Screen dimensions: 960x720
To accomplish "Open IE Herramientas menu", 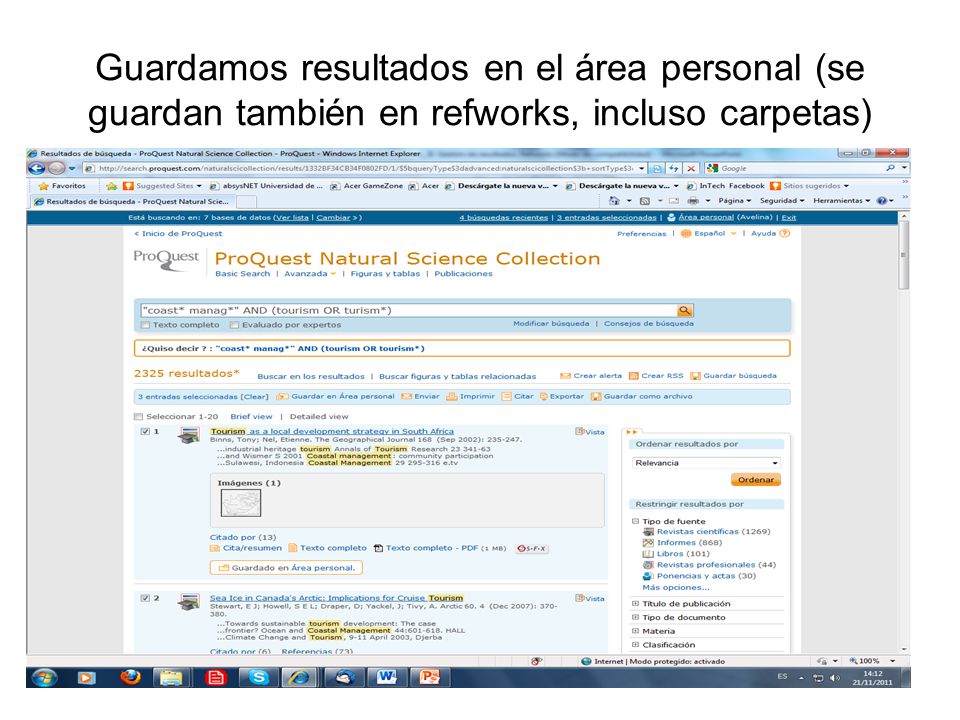I will click(x=841, y=201).
